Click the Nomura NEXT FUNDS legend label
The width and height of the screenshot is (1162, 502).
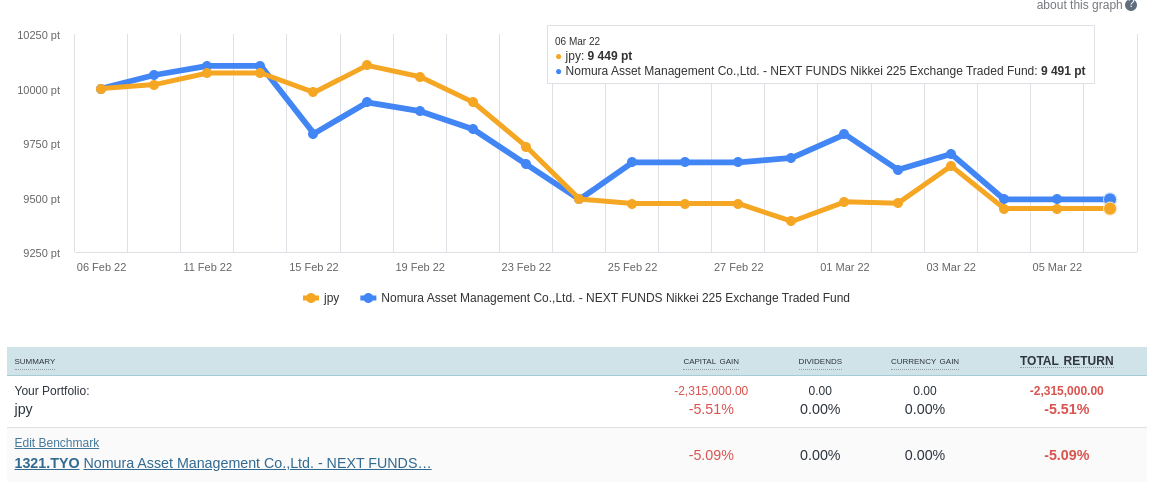point(615,298)
